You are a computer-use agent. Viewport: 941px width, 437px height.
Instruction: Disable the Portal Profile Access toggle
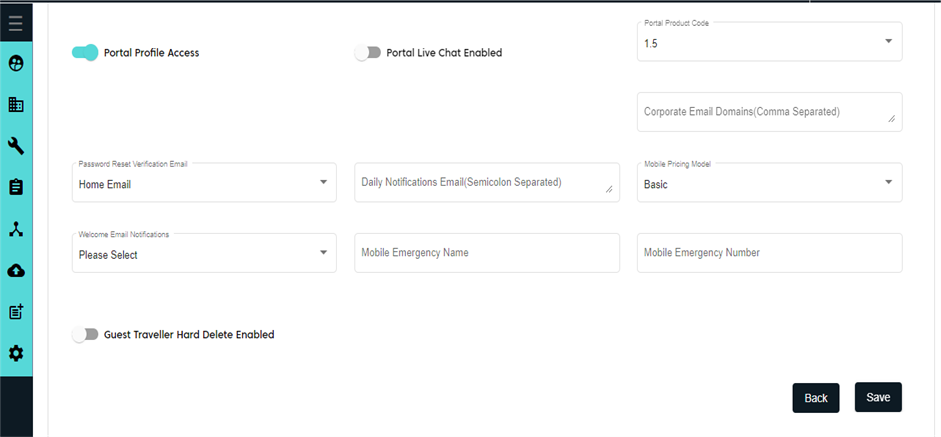coord(85,53)
